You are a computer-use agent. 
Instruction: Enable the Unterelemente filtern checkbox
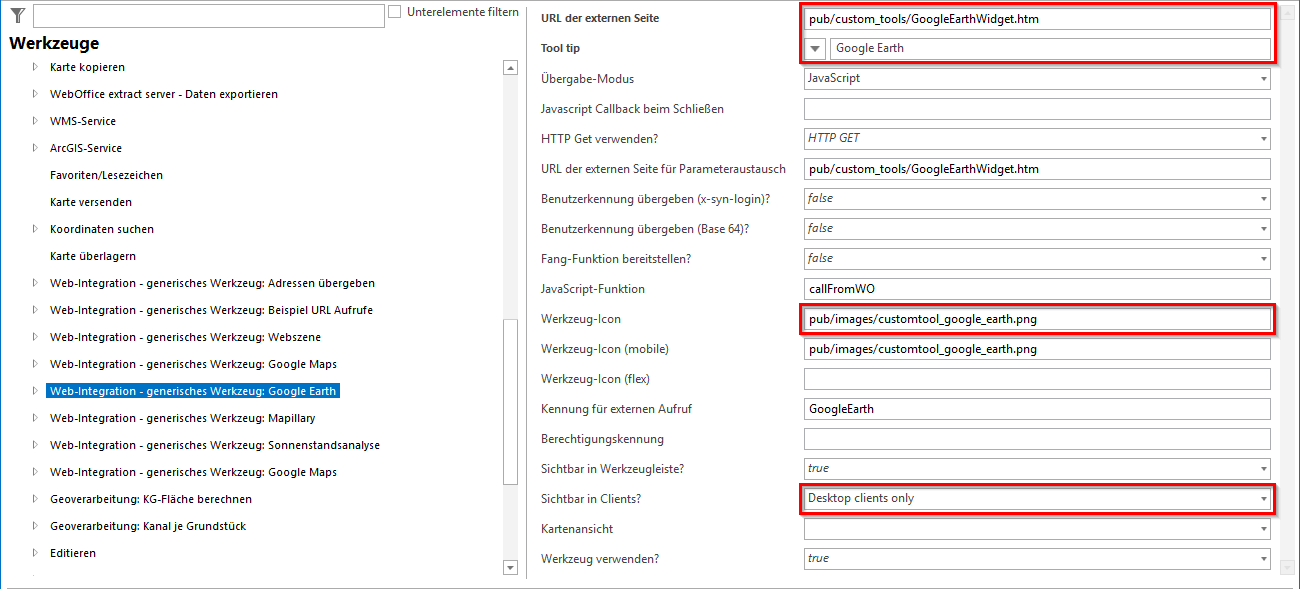[395, 12]
